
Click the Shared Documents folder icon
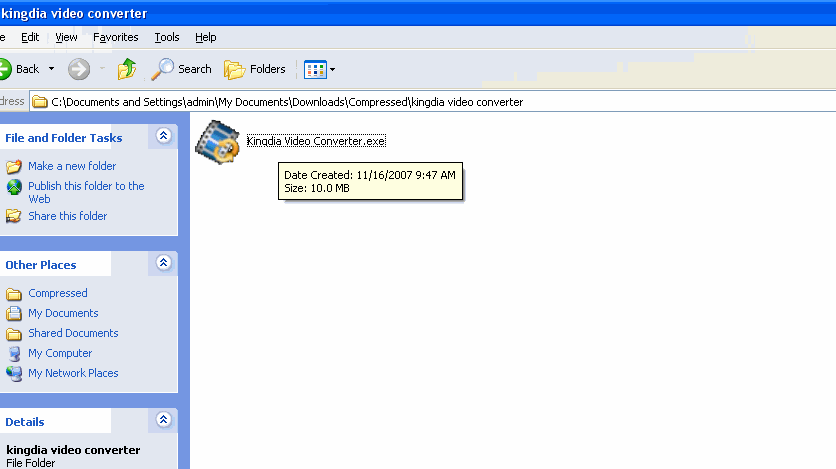point(14,334)
